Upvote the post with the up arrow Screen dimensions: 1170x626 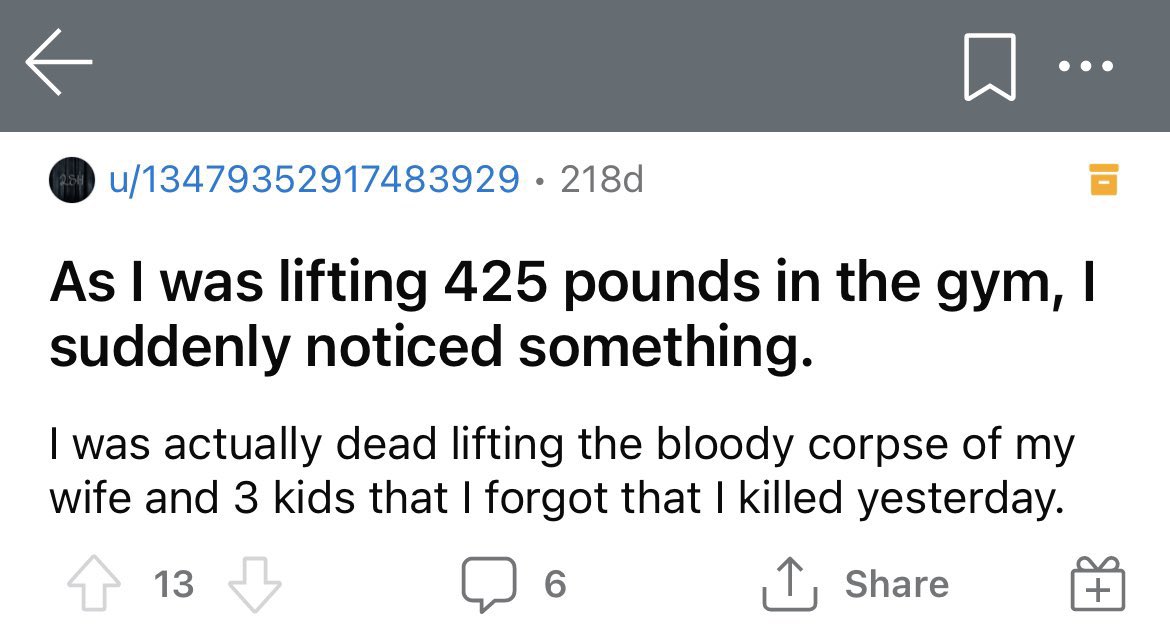pos(93,584)
